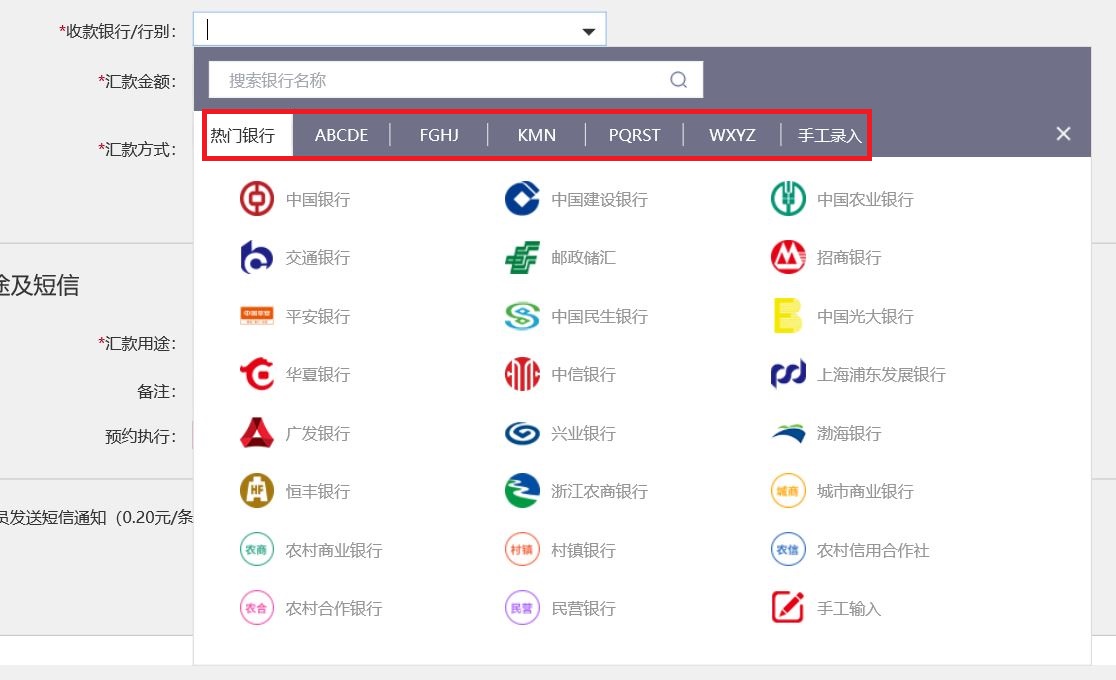Pick the Agricultural Bank of China icon
The image size is (1116, 680).
(x=788, y=199)
